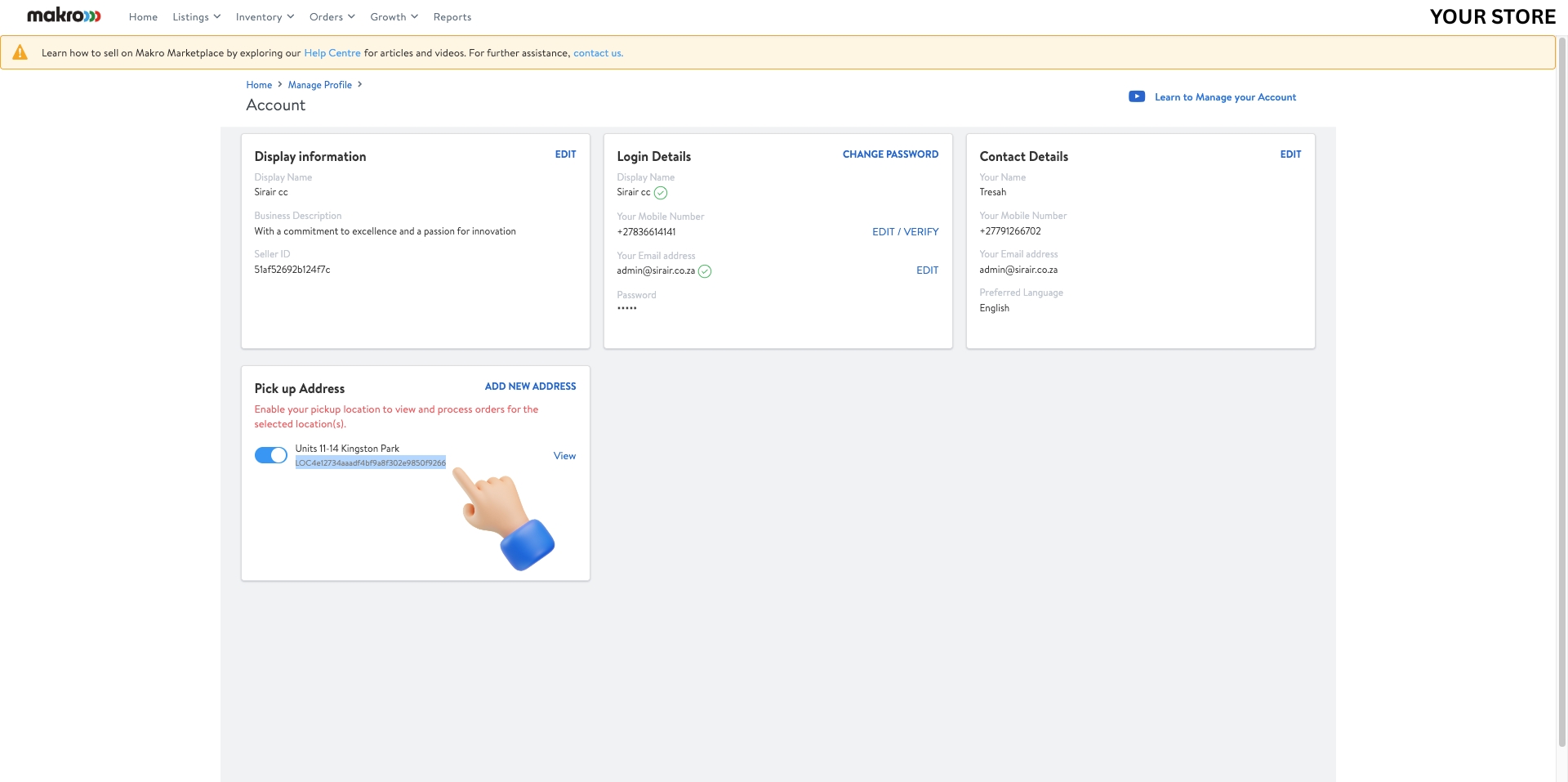The image size is (1568, 782).
Task: Open the Help Centre link
Action: (332, 52)
